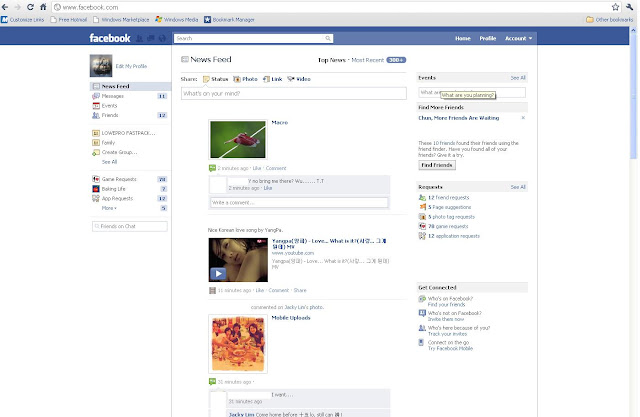The image size is (640, 417).
Task: Click Write a comment field
Action: click(299, 202)
